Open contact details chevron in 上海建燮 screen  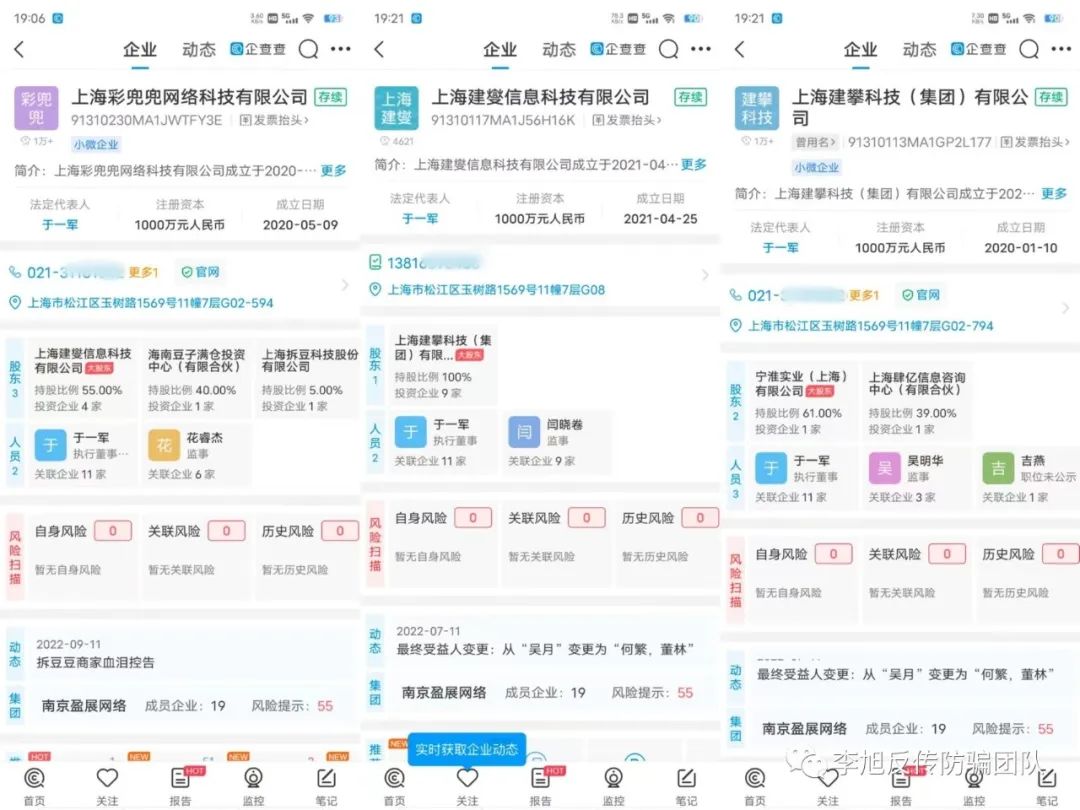(705, 275)
